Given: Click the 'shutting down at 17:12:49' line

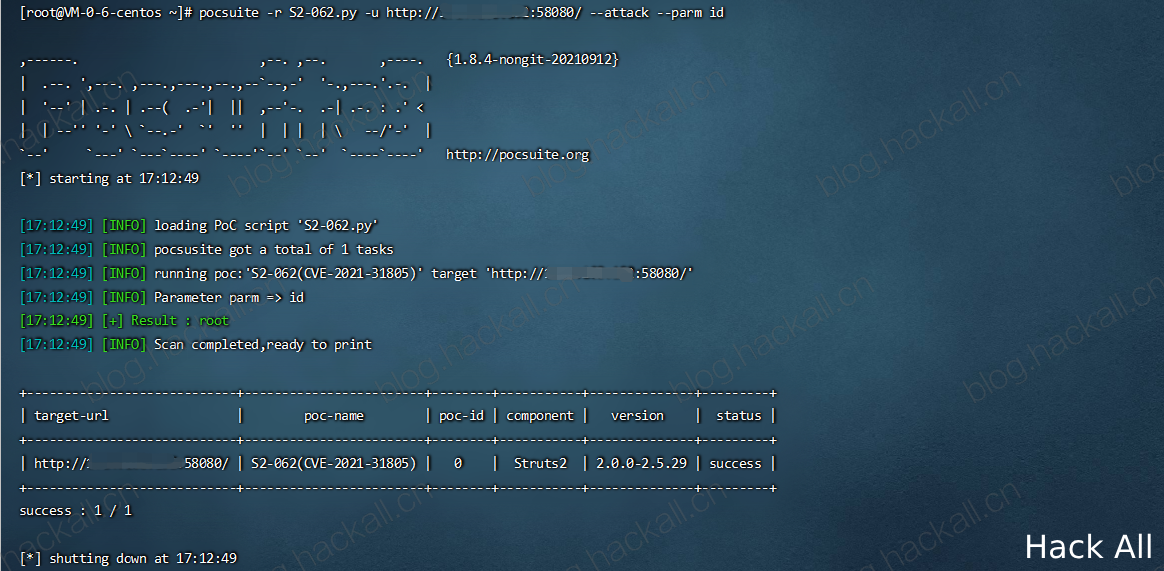Looking at the screenshot, I should pos(128,558).
